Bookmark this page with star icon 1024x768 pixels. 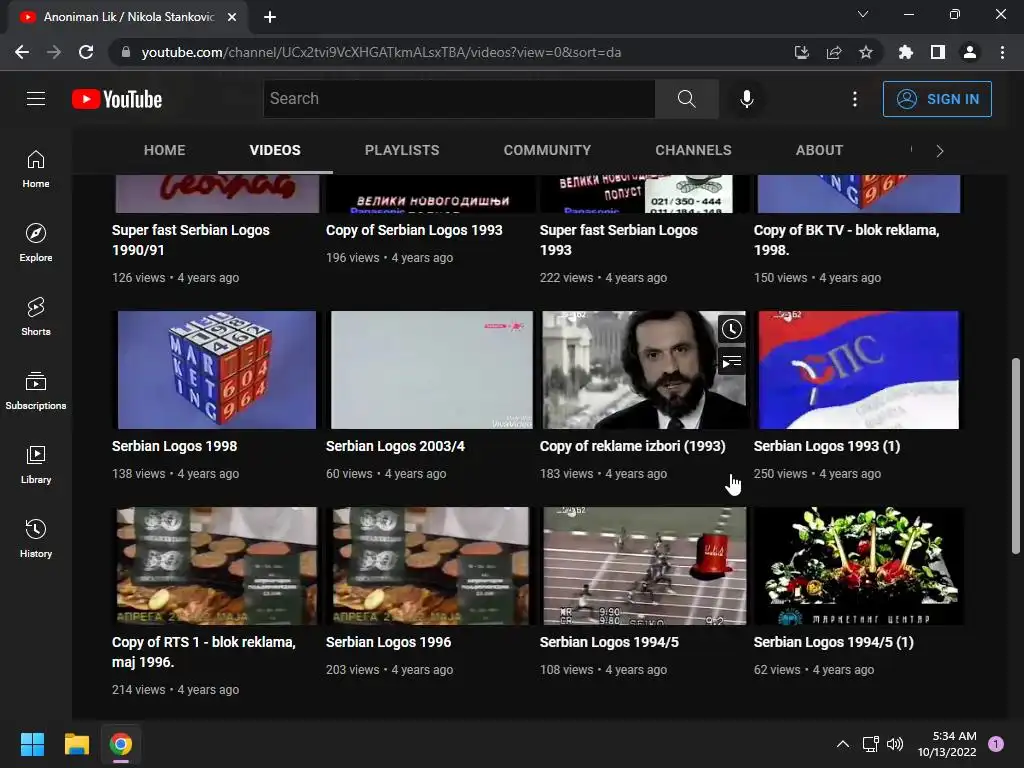866,52
